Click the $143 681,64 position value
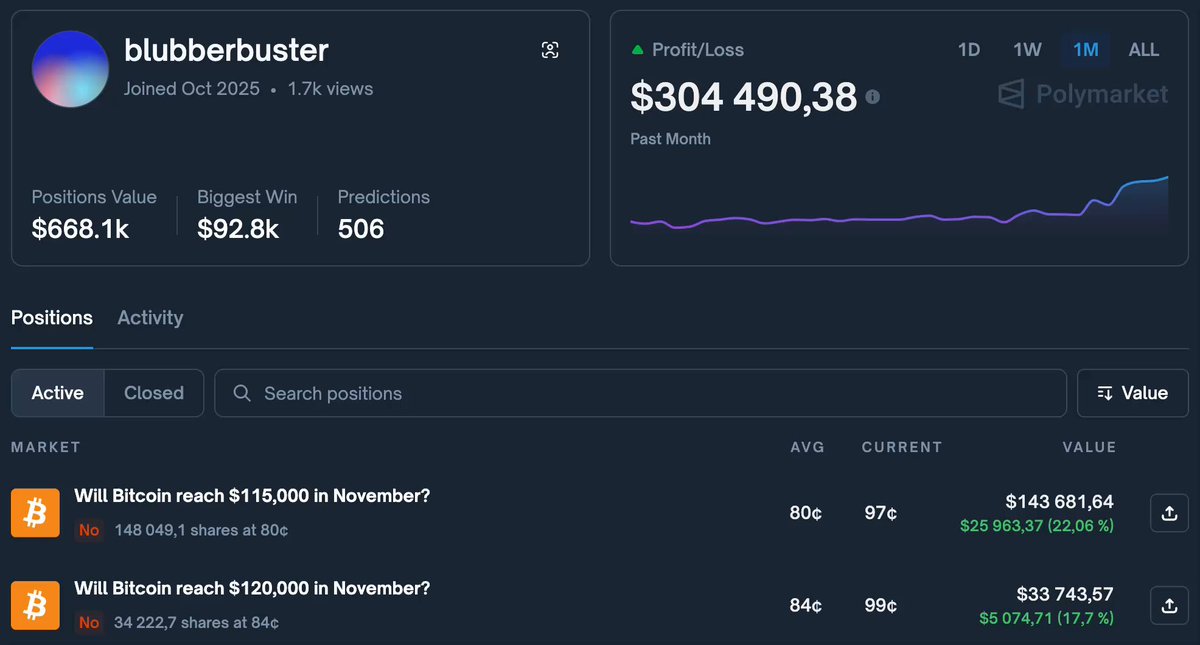This screenshot has height=645, width=1200. click(1060, 502)
